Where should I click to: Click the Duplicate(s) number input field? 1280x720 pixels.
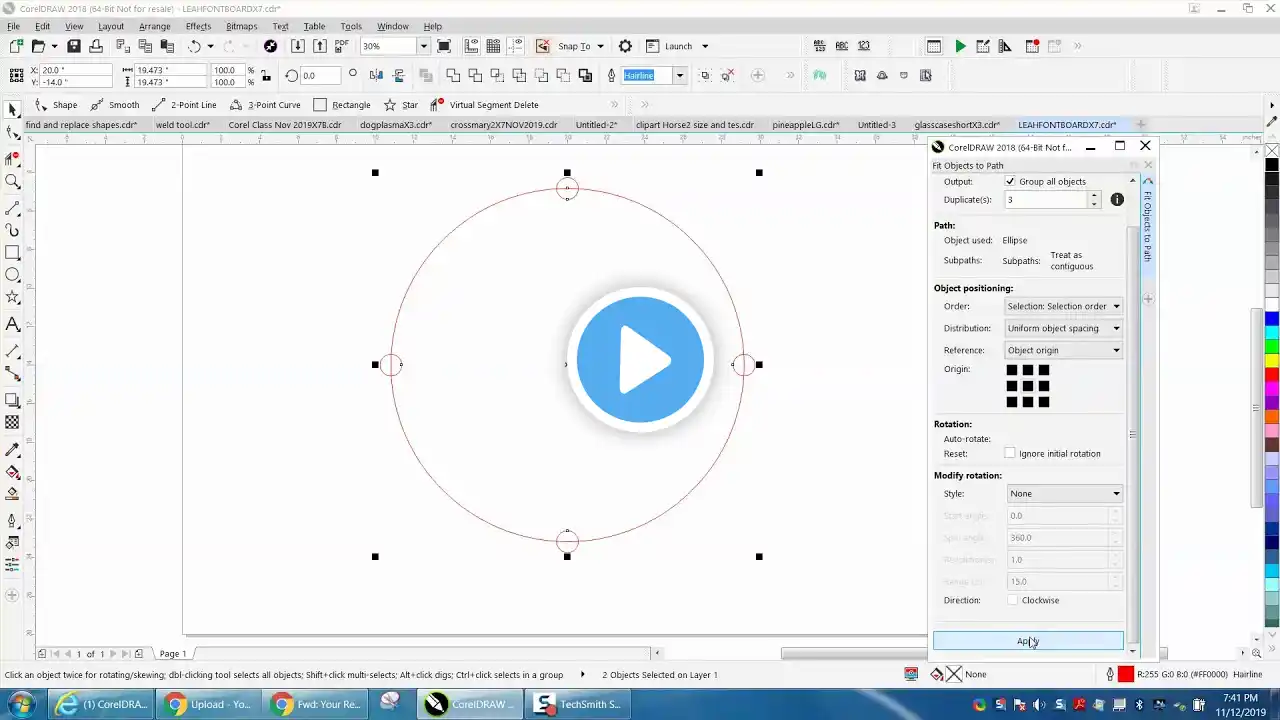1046,200
